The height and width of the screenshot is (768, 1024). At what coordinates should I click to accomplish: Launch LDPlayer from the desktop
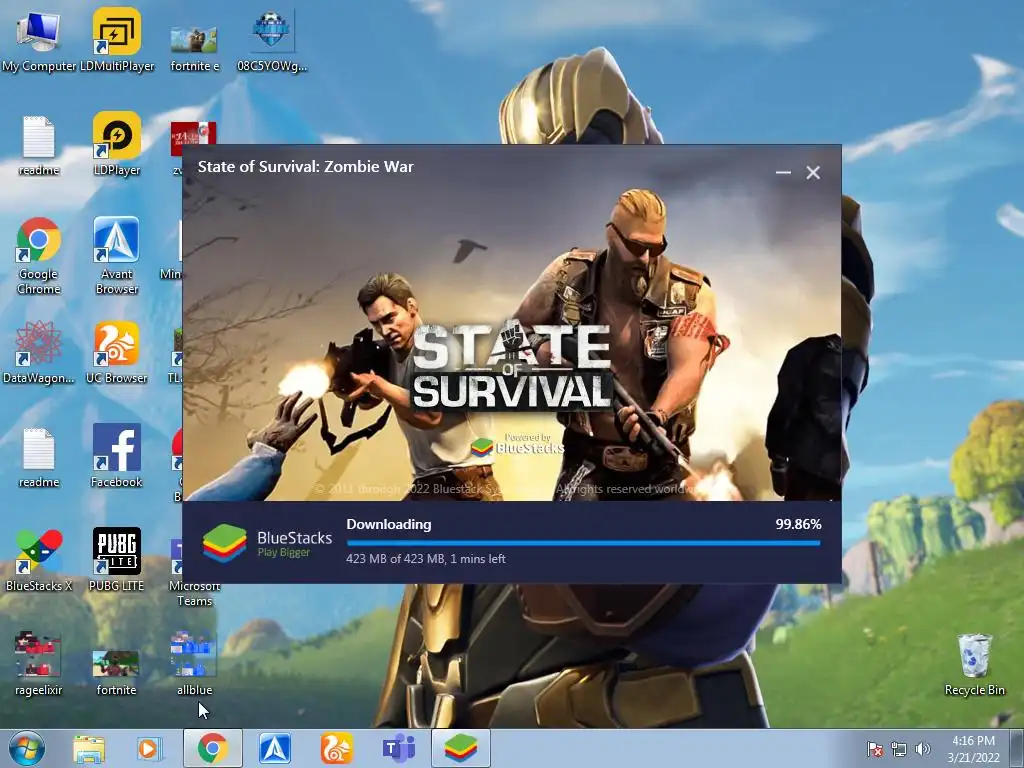[x=117, y=144]
